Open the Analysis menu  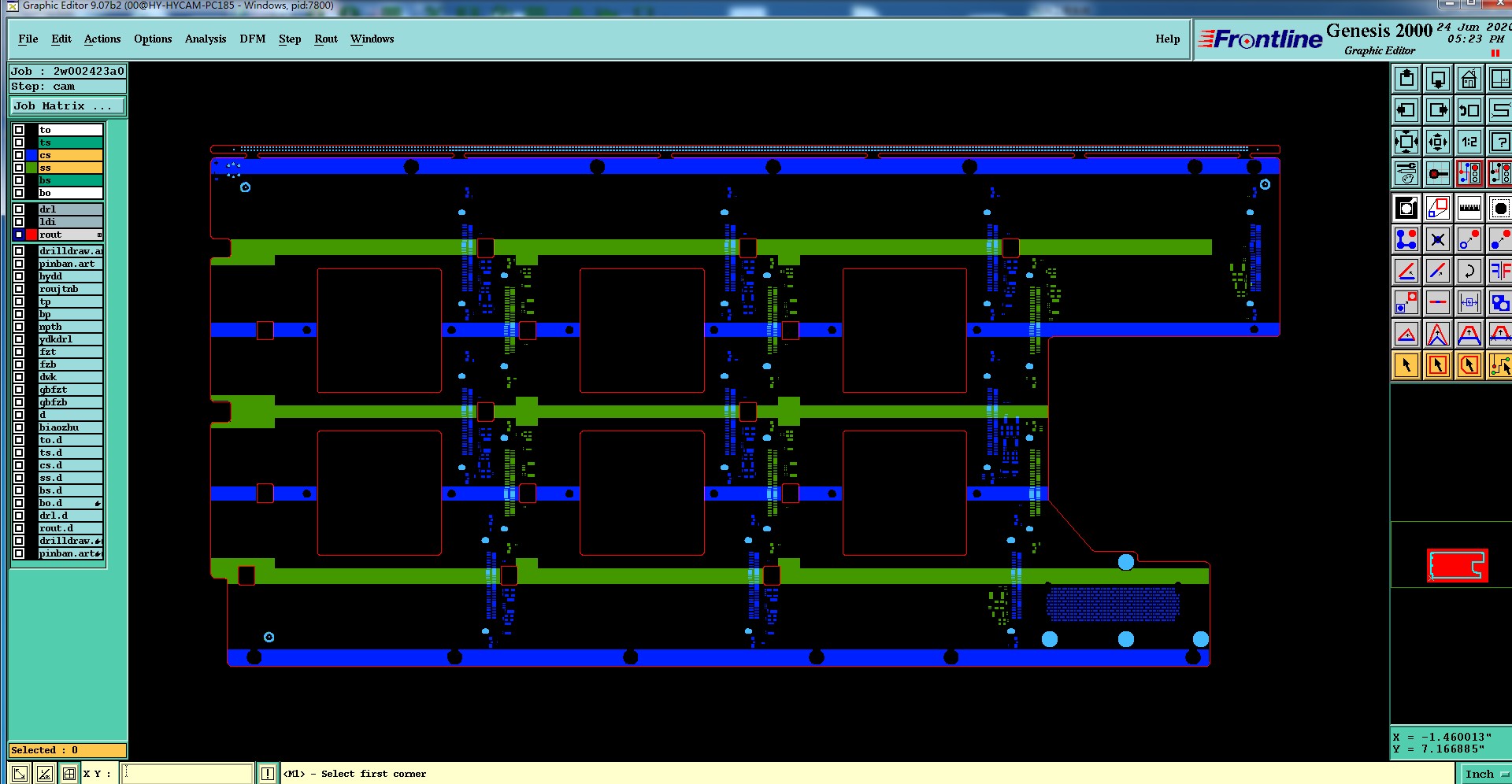pos(206,39)
